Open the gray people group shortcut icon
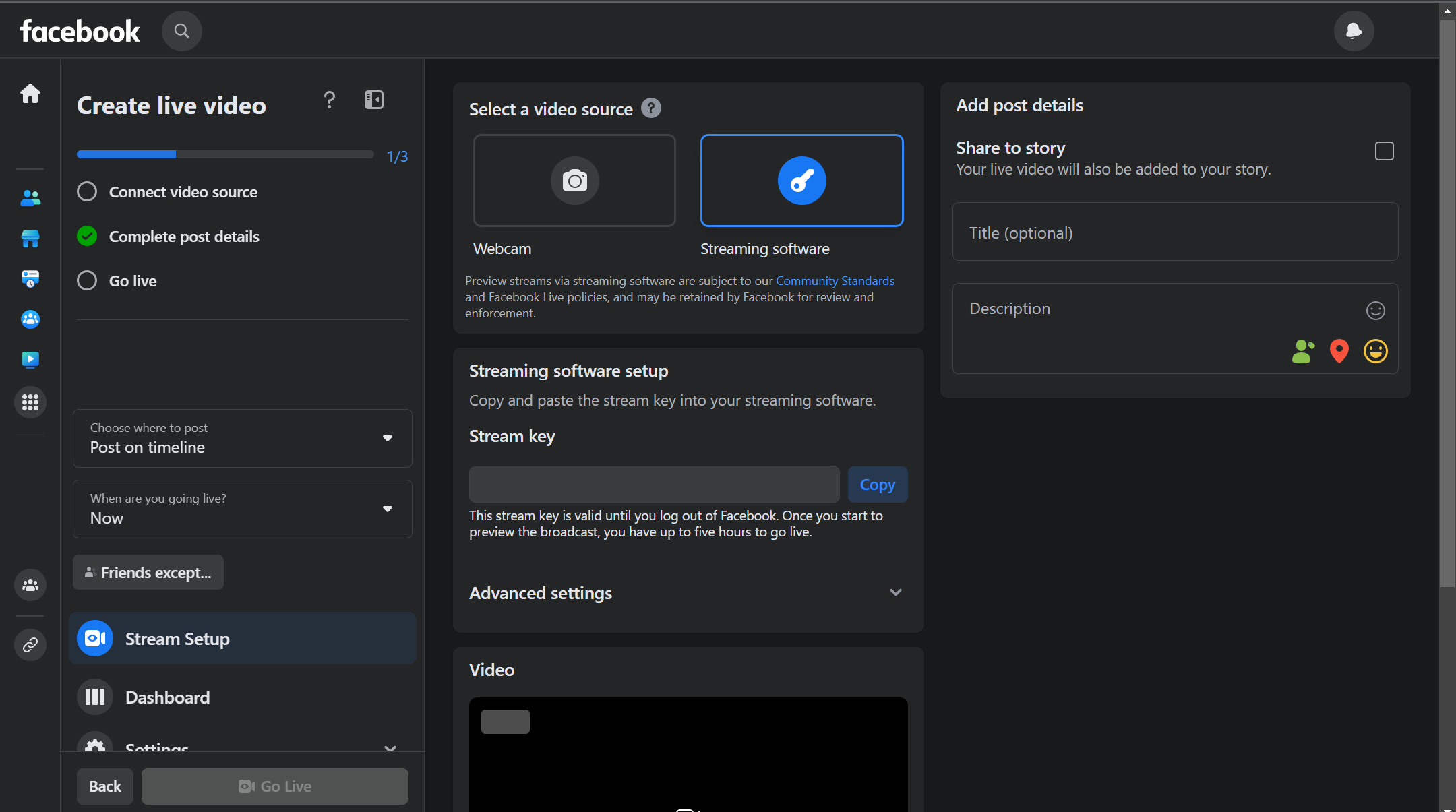Image resolution: width=1456 pixels, height=812 pixels. coord(30,585)
